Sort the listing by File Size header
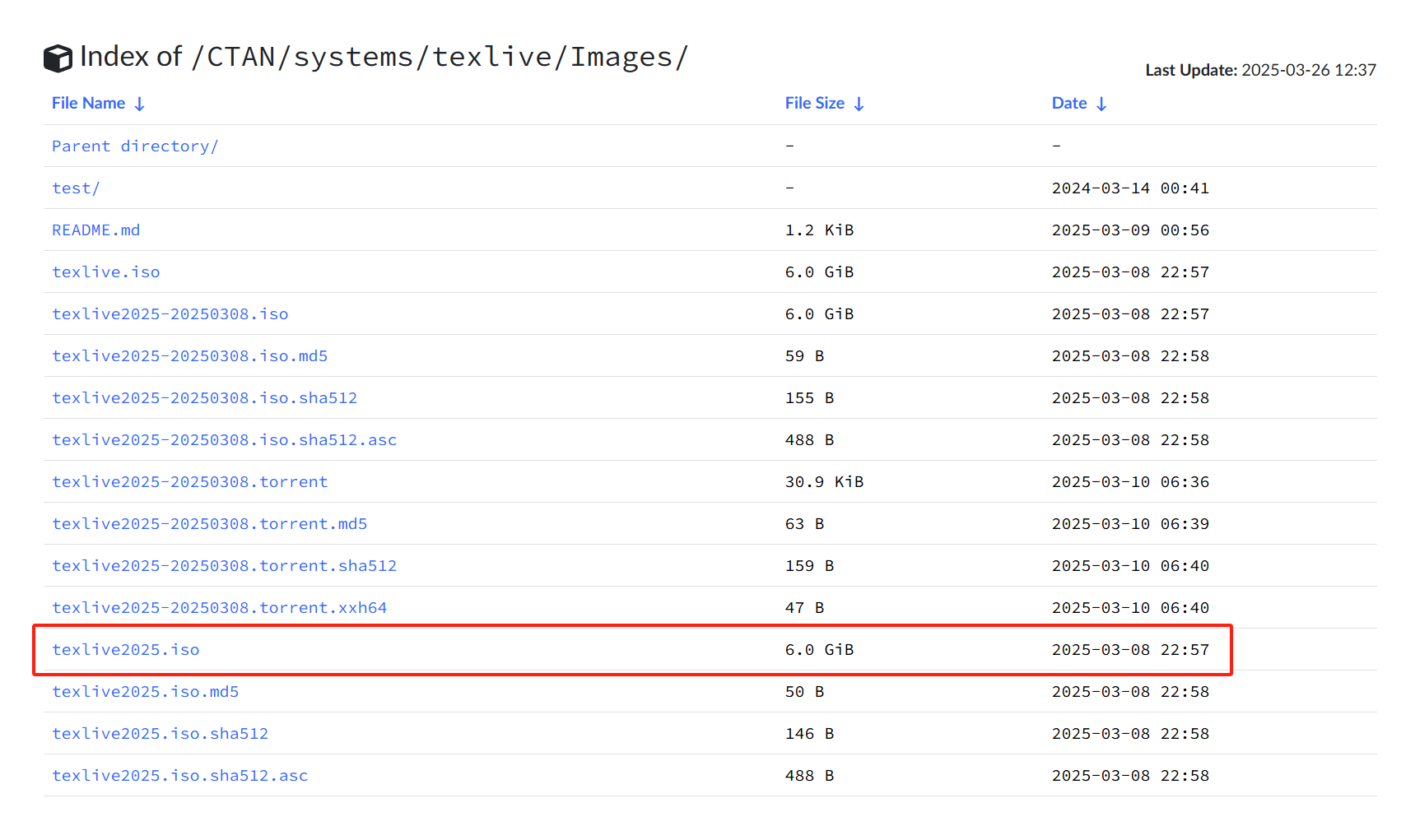 tap(814, 104)
